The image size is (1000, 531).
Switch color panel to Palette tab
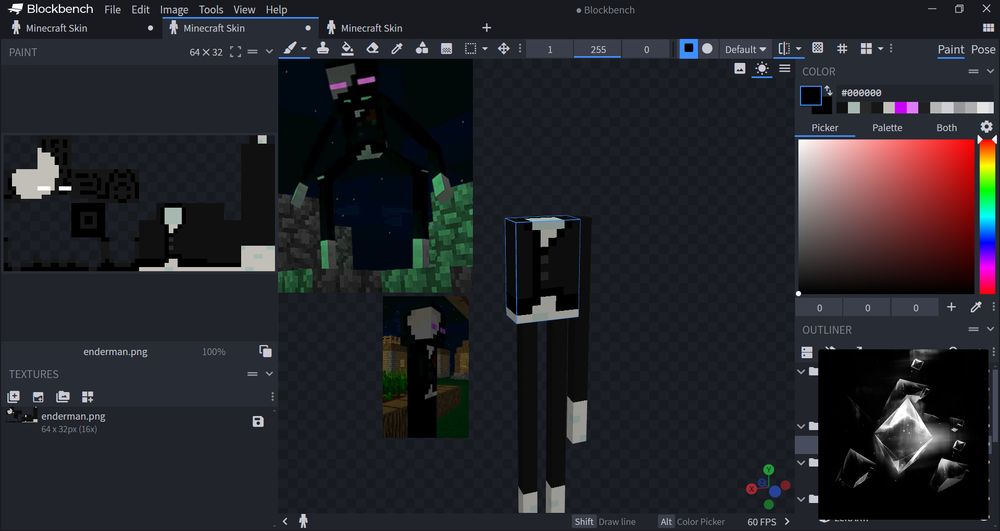pos(887,127)
